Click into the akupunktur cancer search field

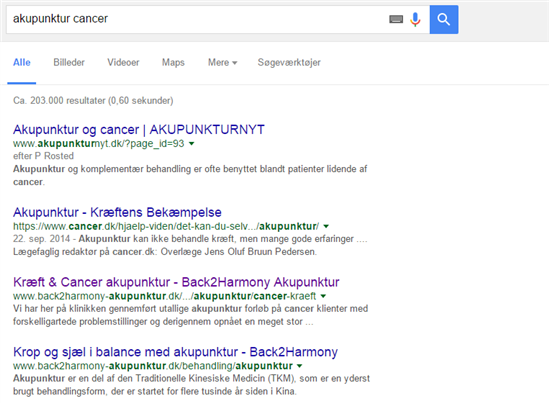point(196,19)
